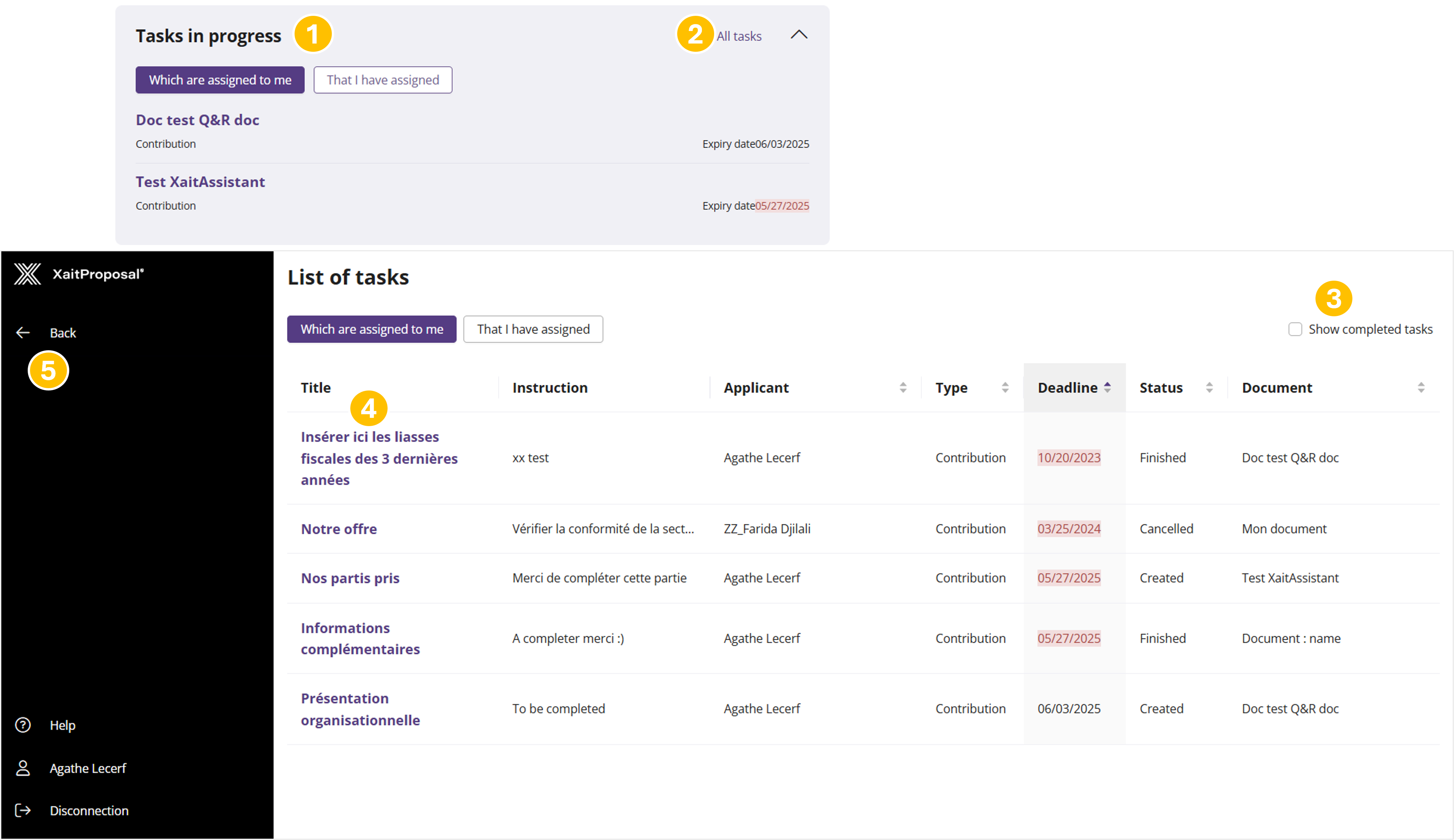Sort by the Type column arrows
1454x840 pixels.
1005,388
